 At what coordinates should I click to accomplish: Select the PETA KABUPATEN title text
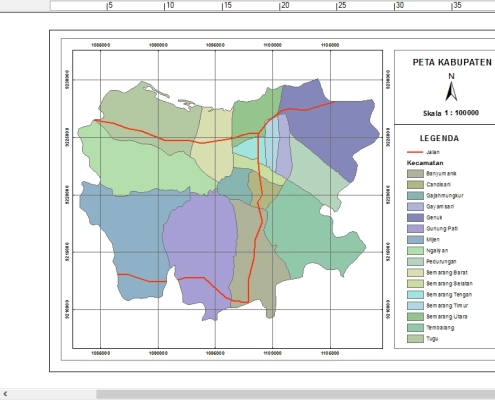click(452, 63)
